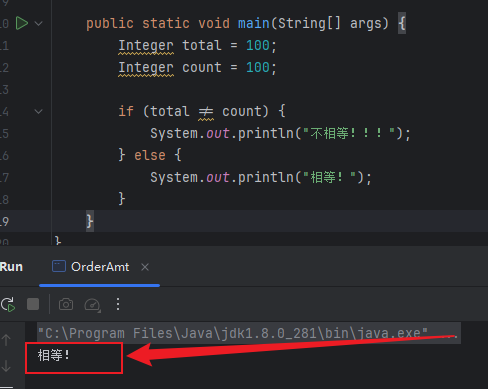Take a thread dump using the camera icon

coord(66,304)
